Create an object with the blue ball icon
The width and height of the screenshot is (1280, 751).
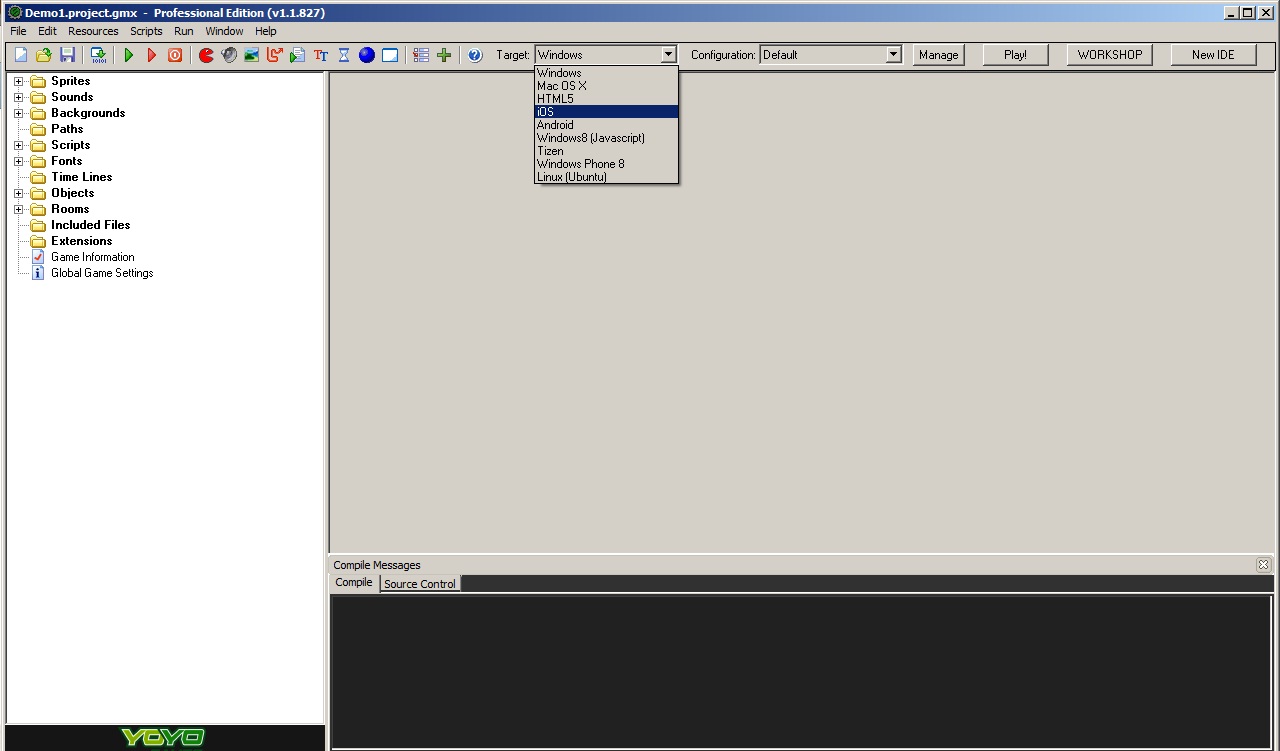[367, 55]
